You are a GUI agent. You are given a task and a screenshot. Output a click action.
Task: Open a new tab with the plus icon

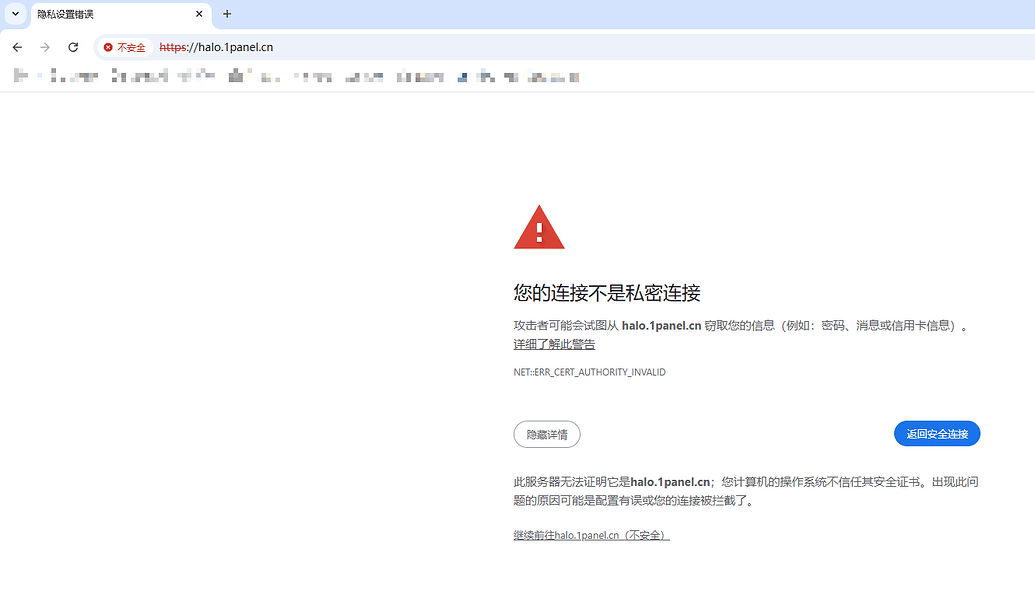click(x=226, y=14)
